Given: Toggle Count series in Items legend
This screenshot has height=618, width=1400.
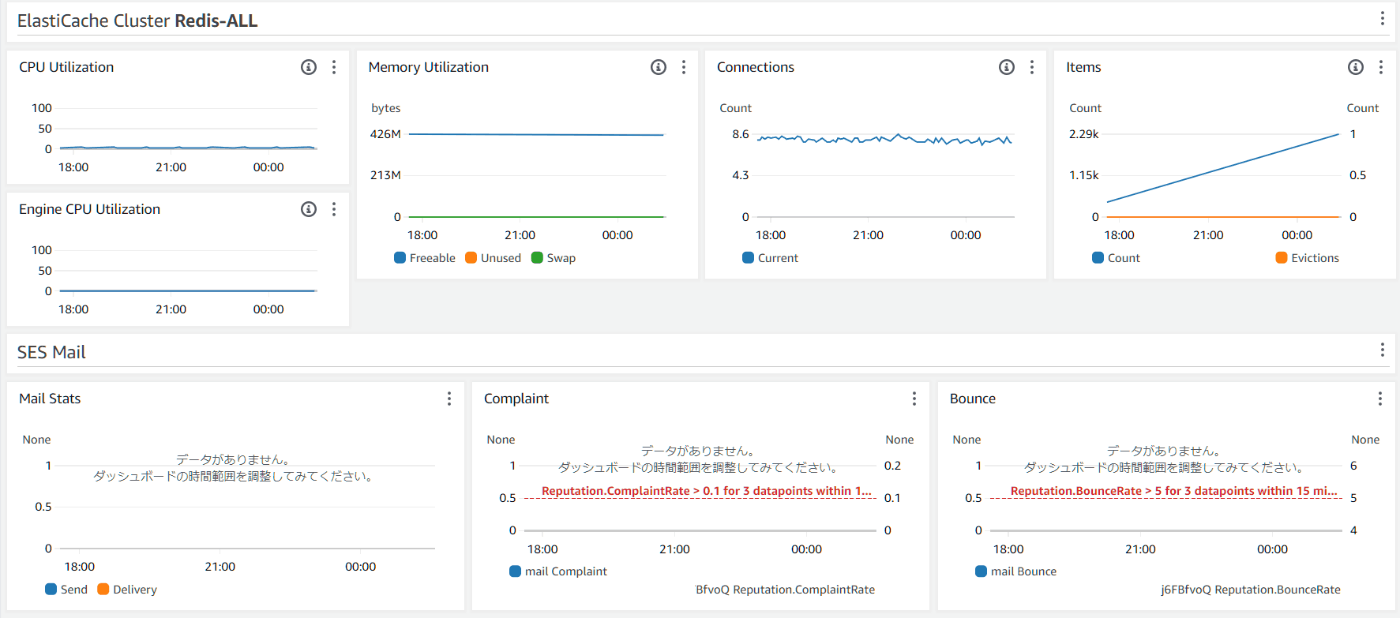Looking at the screenshot, I should click(1116, 258).
